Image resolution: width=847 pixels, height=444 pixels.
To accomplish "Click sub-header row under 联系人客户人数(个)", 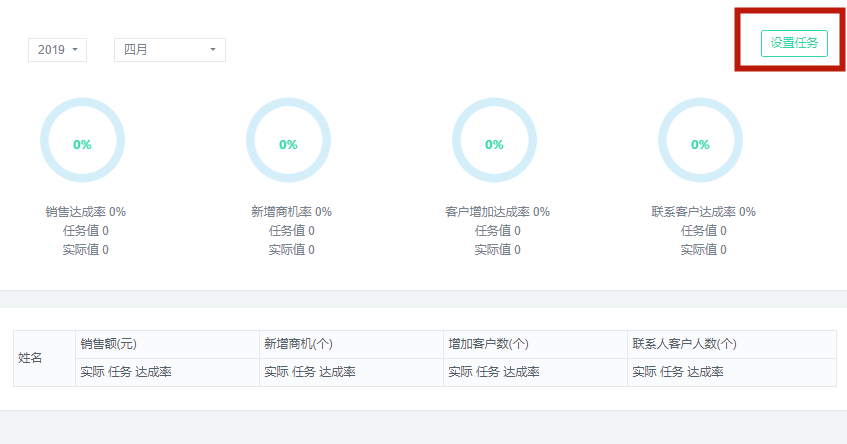I will (678, 372).
